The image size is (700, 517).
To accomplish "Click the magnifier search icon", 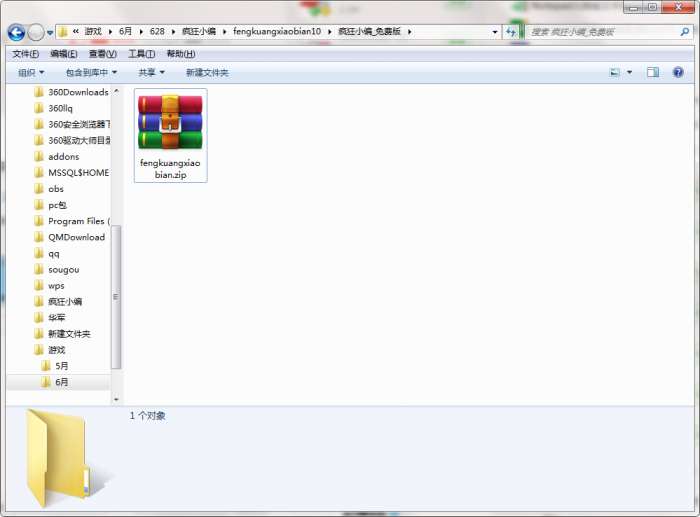I will (x=685, y=32).
